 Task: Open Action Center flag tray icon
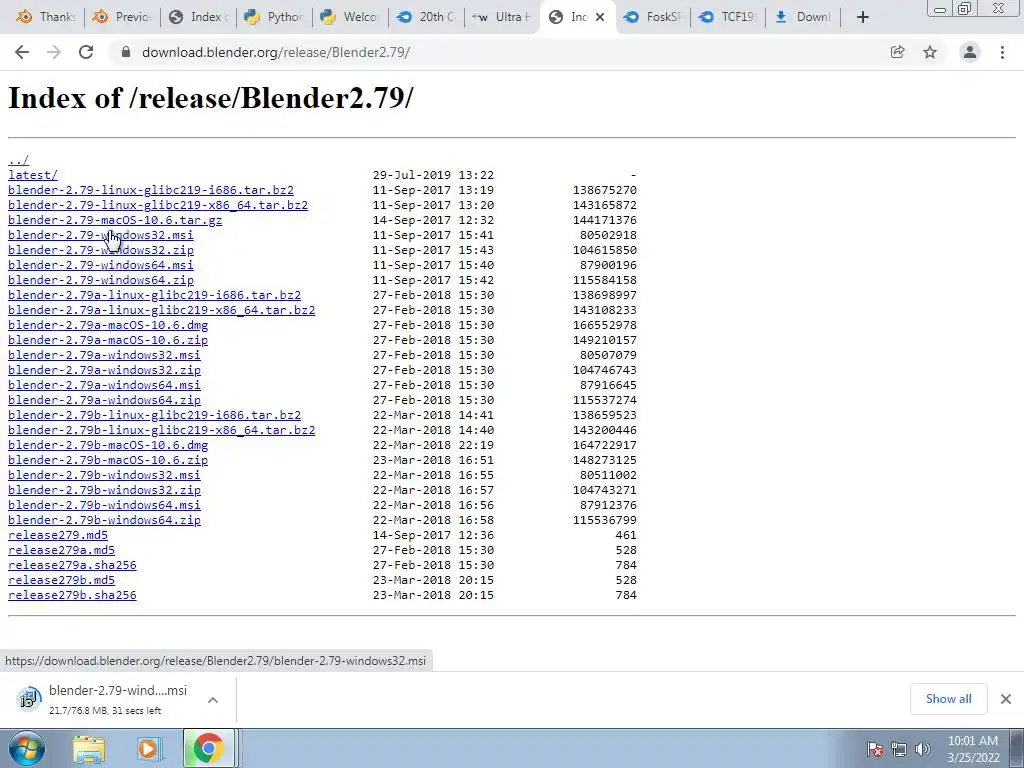[875, 749]
